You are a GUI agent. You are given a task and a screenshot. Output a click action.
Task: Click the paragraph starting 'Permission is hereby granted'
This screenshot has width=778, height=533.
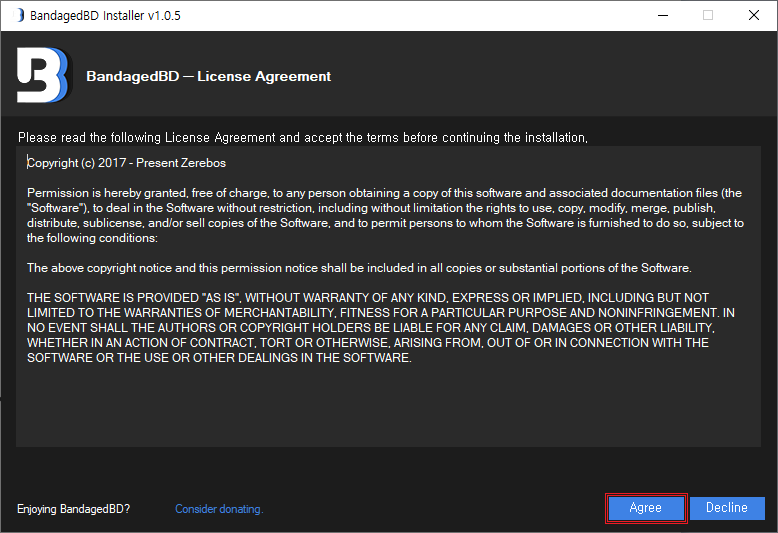pos(385,215)
